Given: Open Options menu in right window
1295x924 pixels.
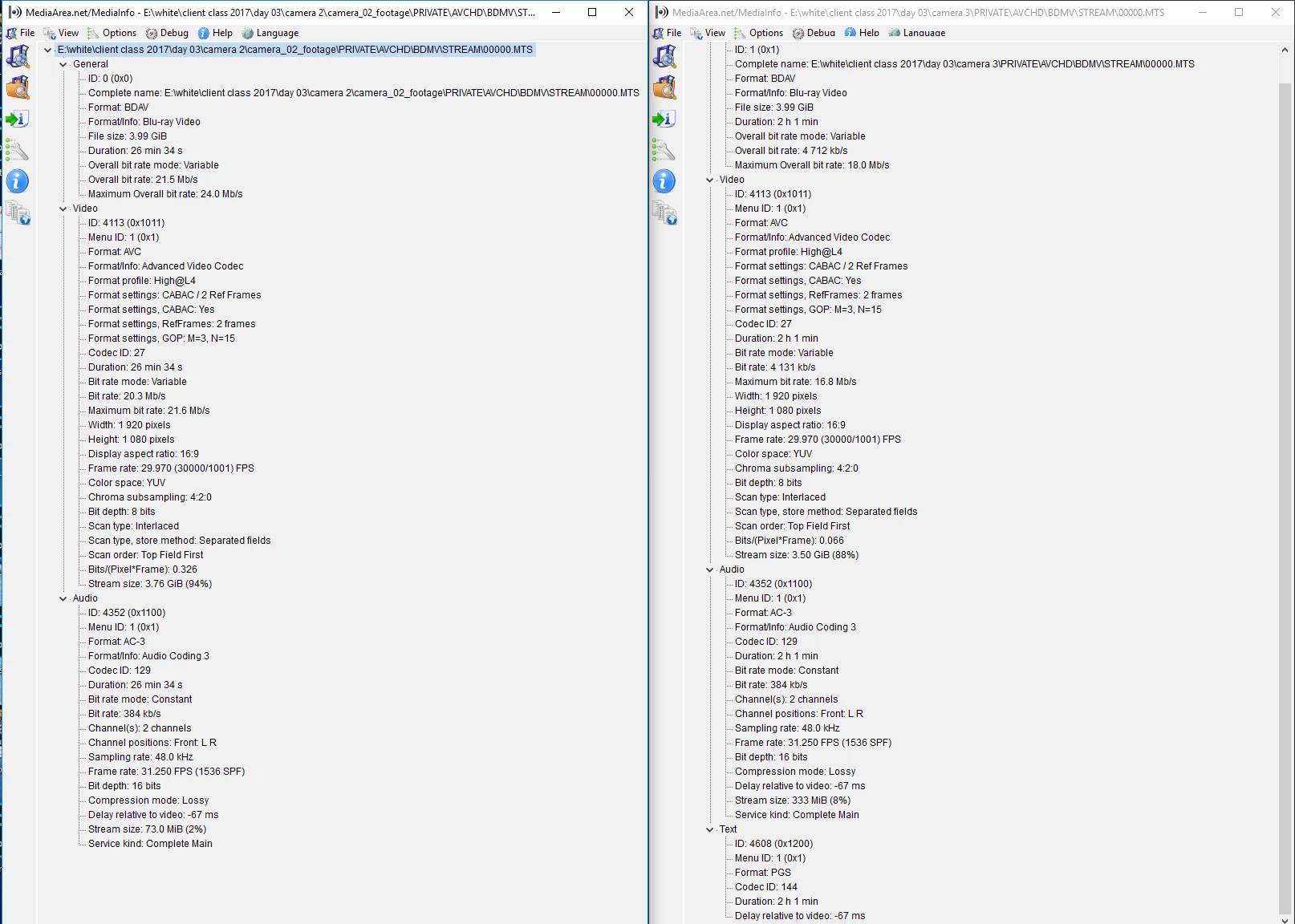Looking at the screenshot, I should pos(758,33).
